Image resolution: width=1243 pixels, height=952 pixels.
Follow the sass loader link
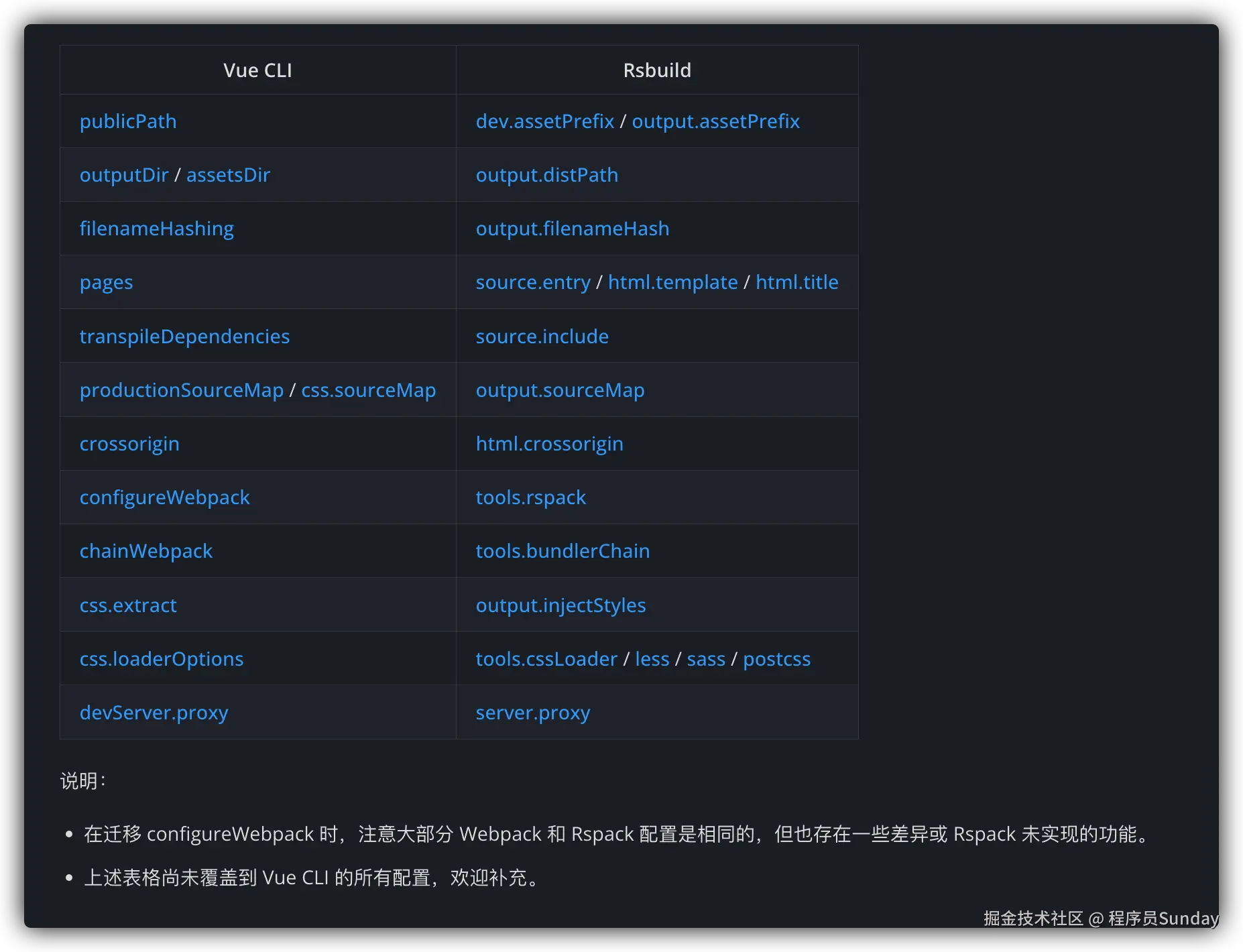[706, 658]
